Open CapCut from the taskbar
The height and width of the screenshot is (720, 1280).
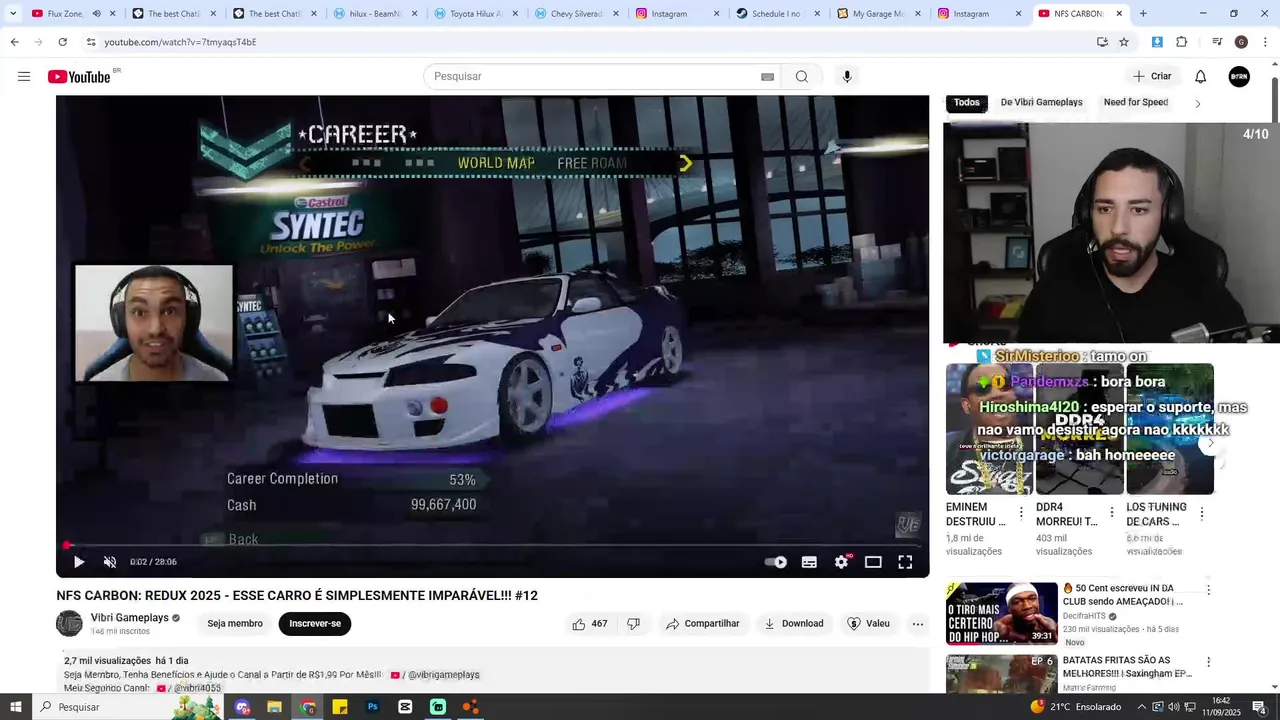click(405, 707)
